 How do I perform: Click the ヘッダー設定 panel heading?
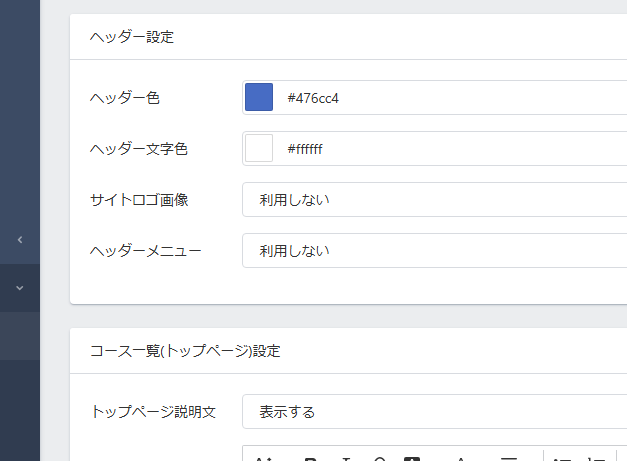pyautogui.click(x=132, y=37)
